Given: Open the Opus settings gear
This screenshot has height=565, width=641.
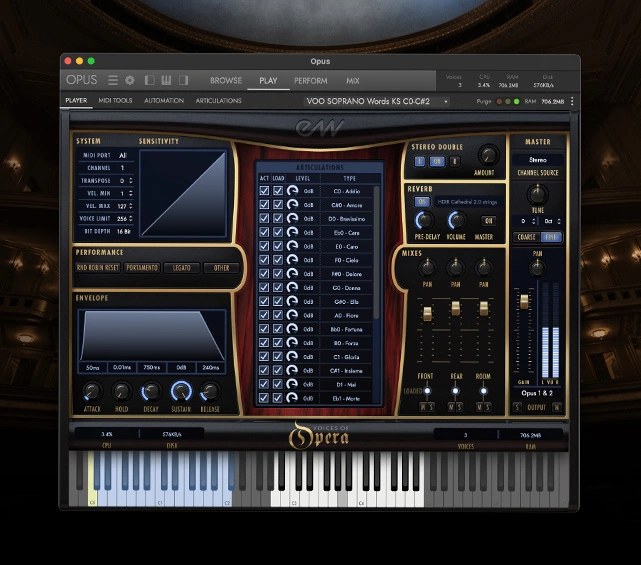Looking at the screenshot, I should coord(130,80).
